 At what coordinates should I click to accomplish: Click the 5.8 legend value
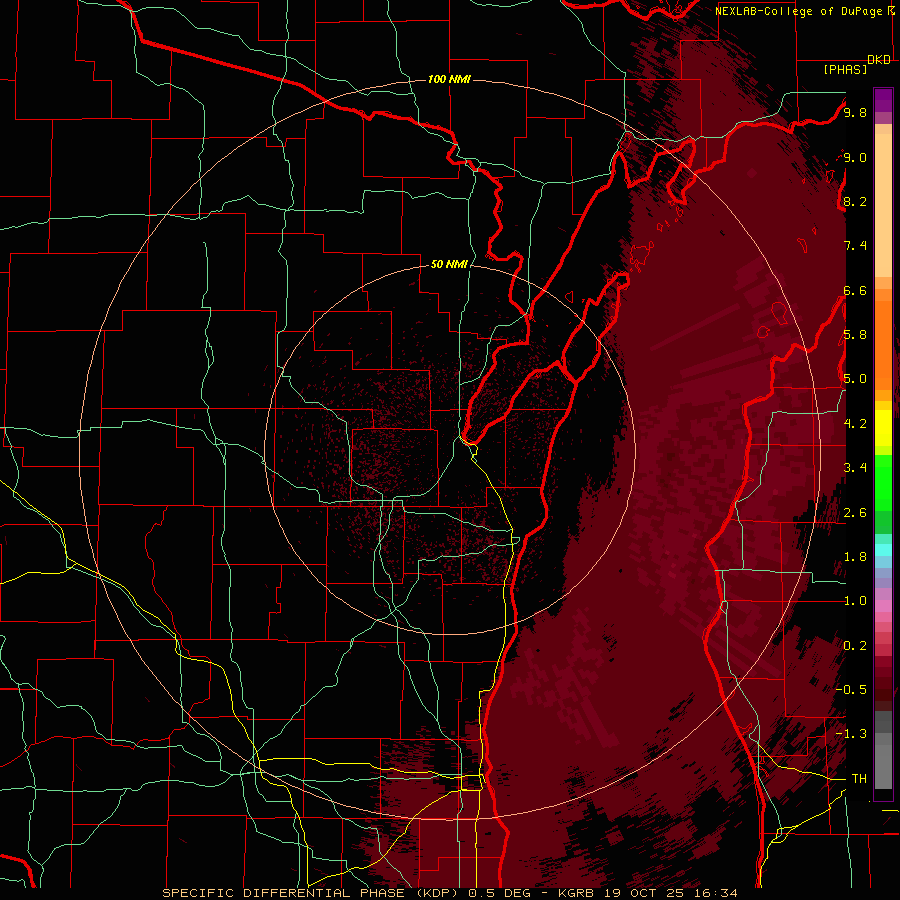click(x=855, y=335)
